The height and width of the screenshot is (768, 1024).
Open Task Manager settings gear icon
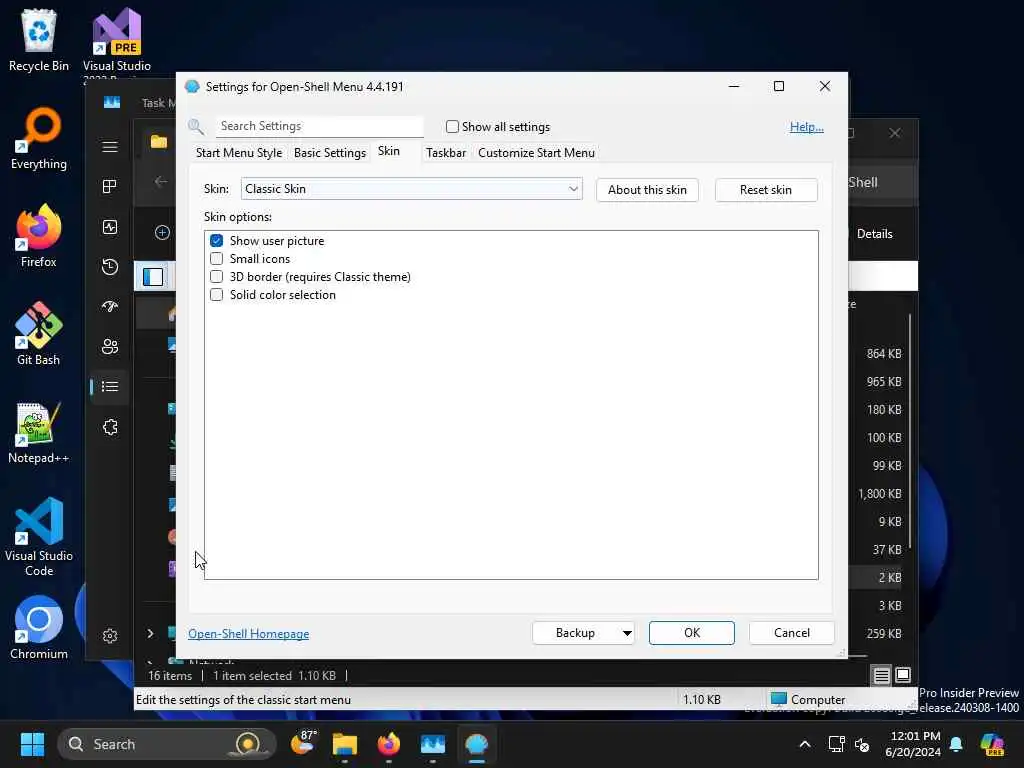110,635
